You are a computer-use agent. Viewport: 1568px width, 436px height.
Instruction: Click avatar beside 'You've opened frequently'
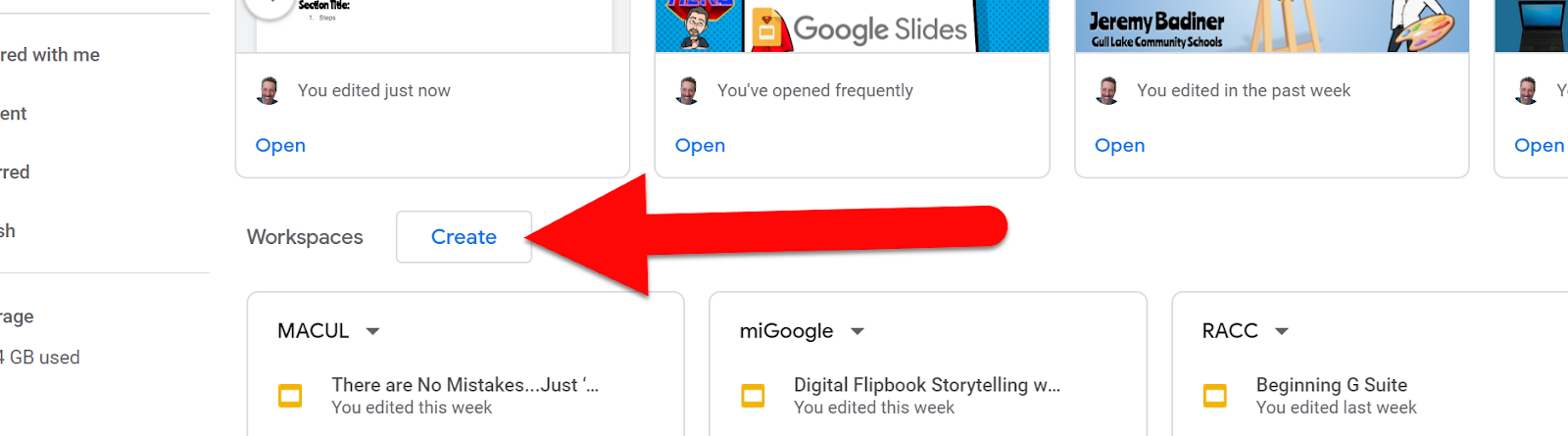pyautogui.click(x=687, y=90)
